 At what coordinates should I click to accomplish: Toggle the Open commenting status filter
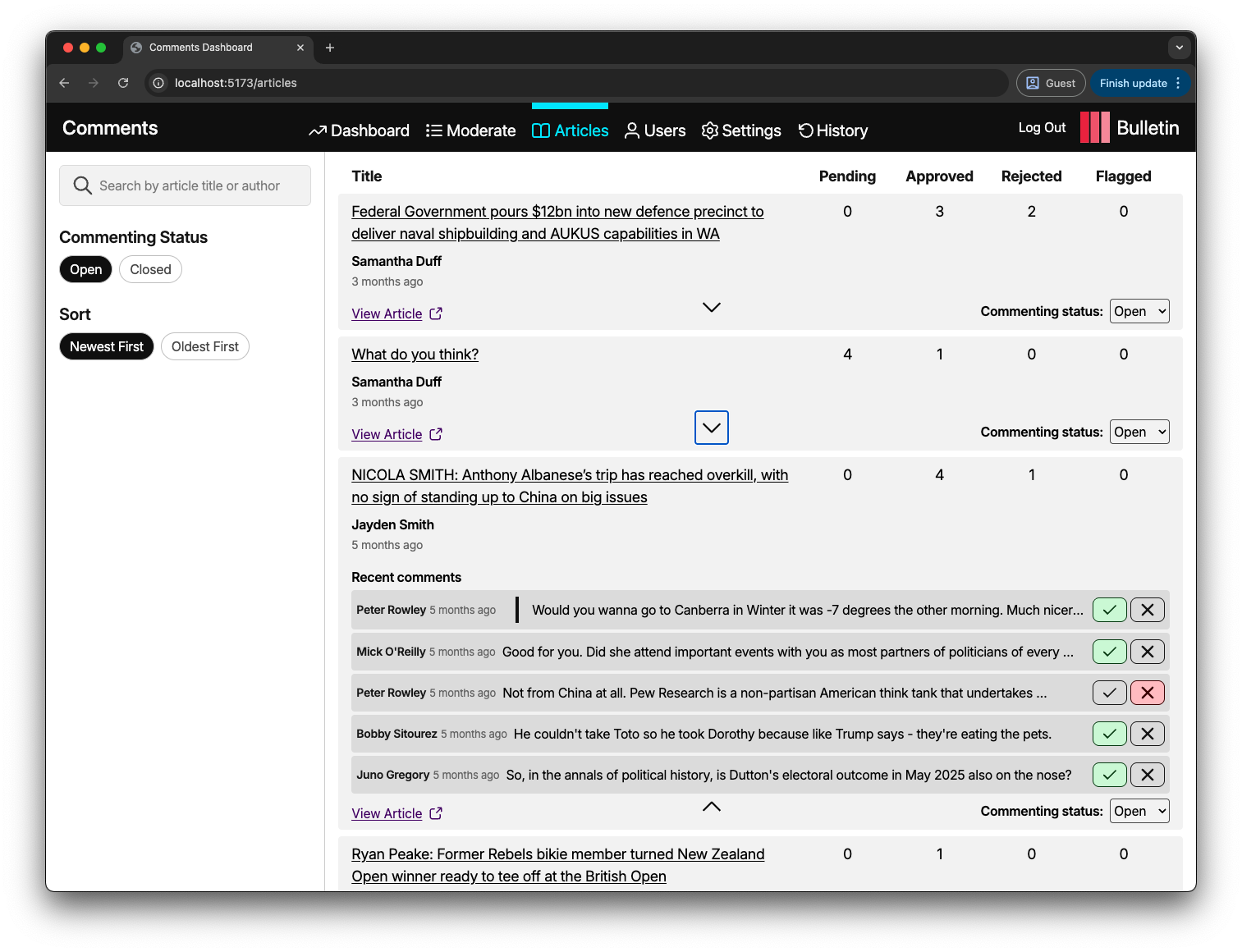click(x=85, y=269)
